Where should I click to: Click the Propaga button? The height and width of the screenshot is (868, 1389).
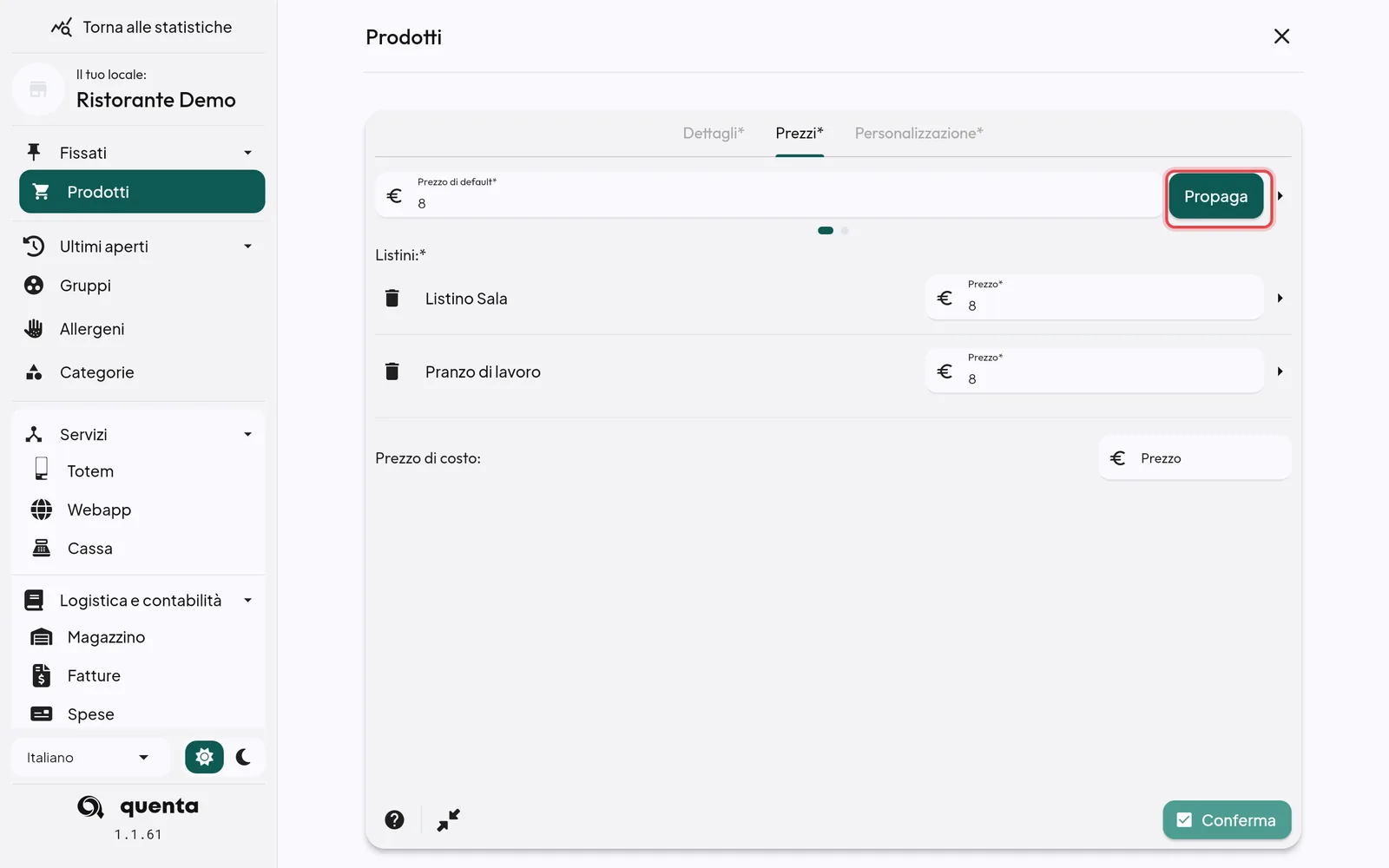[x=1215, y=197]
